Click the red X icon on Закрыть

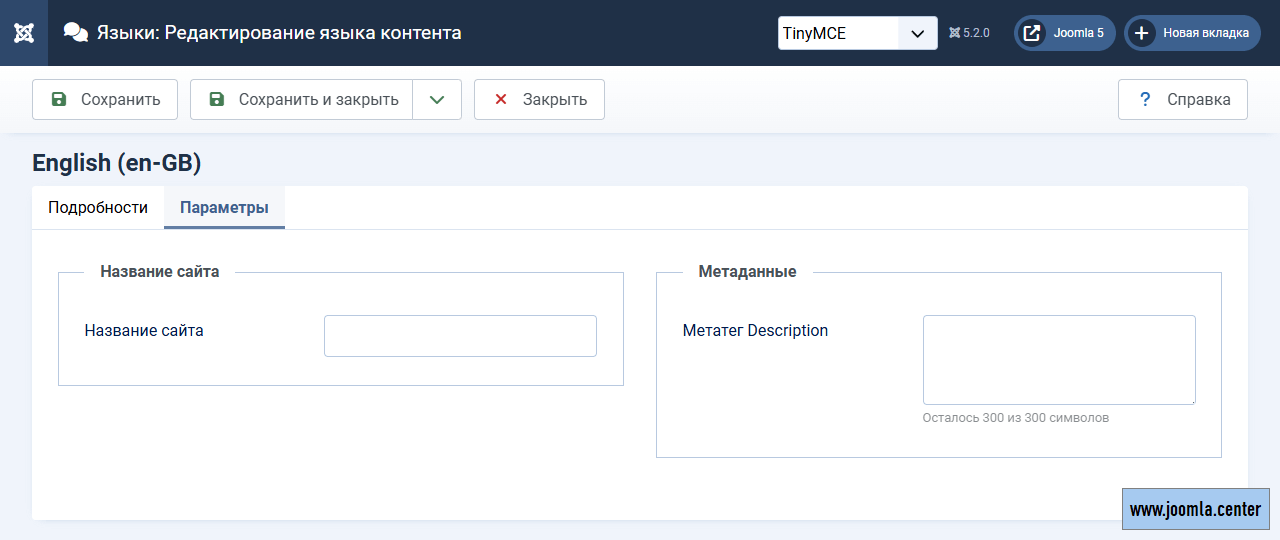click(x=501, y=100)
